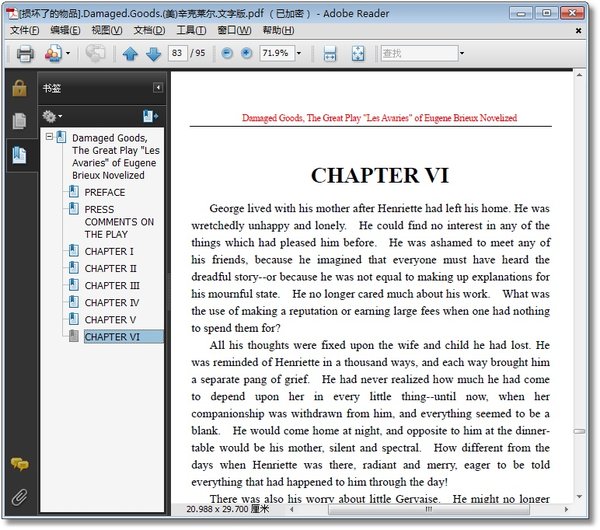Screen dimensions: 600x530
Task: Open the dropdown arrow next to collaborate icon
Action: tap(68, 53)
